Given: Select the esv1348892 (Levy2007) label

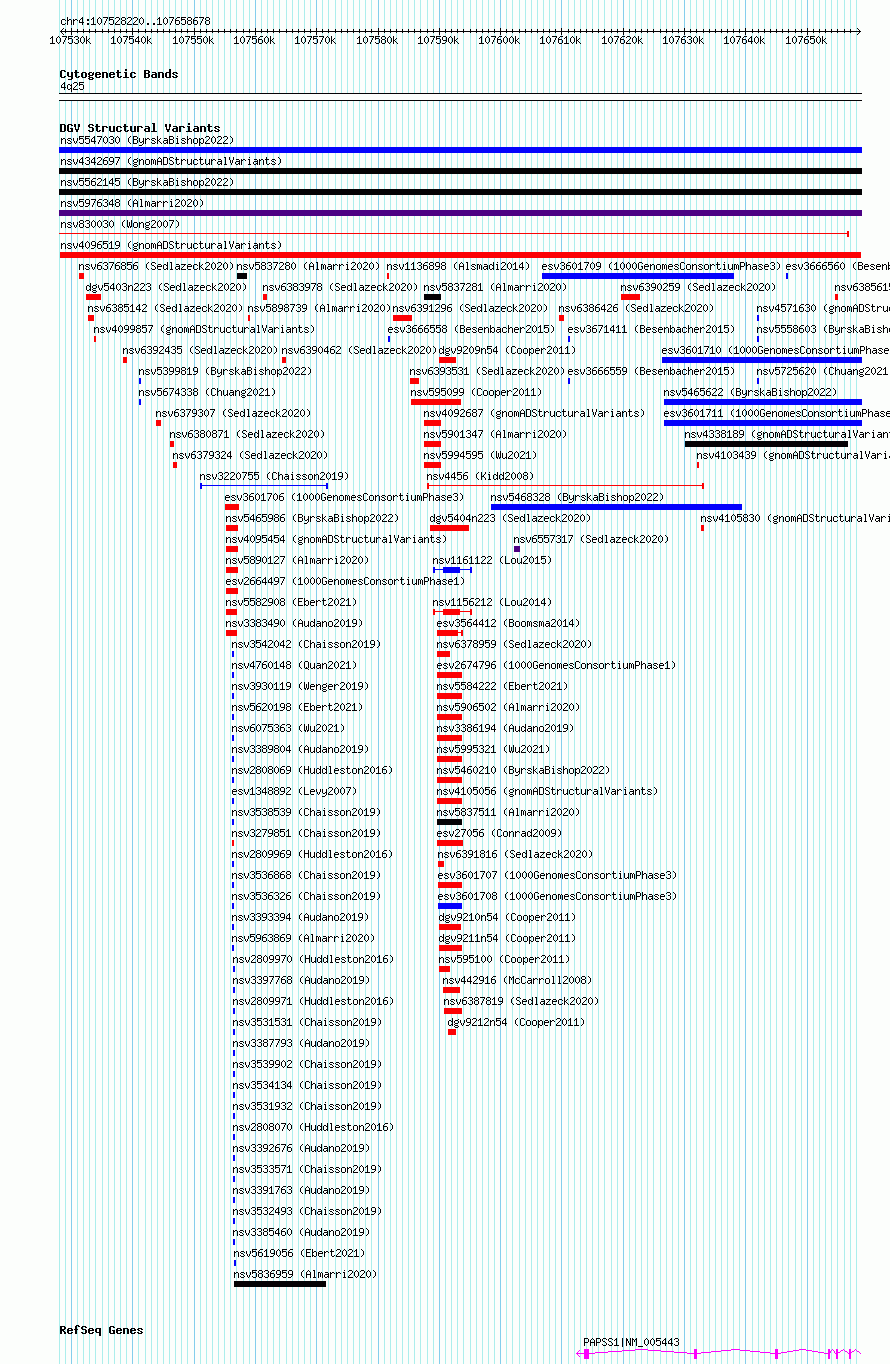Looking at the screenshot, I should tap(294, 791).
